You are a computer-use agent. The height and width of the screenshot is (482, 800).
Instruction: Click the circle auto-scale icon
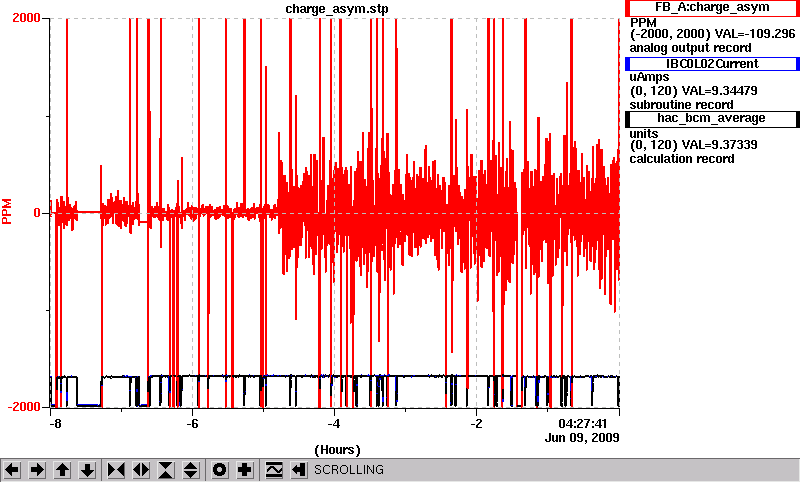(x=219, y=470)
